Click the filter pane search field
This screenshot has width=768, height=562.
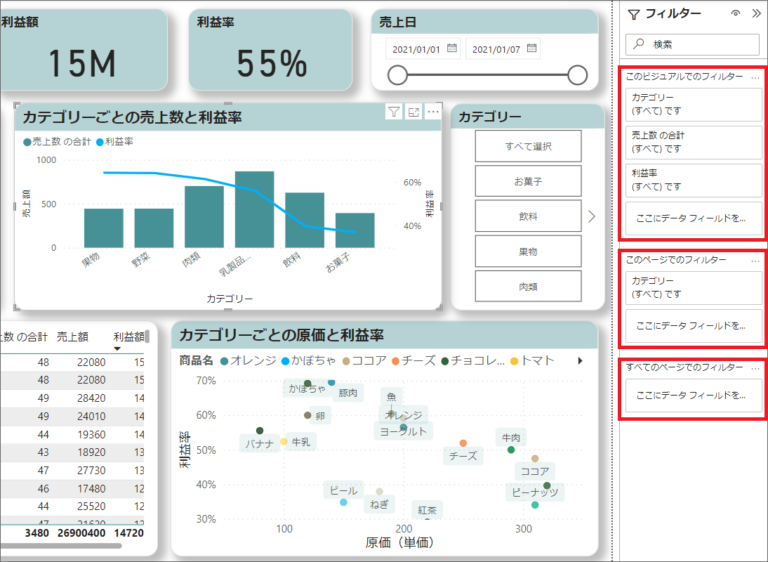point(693,45)
